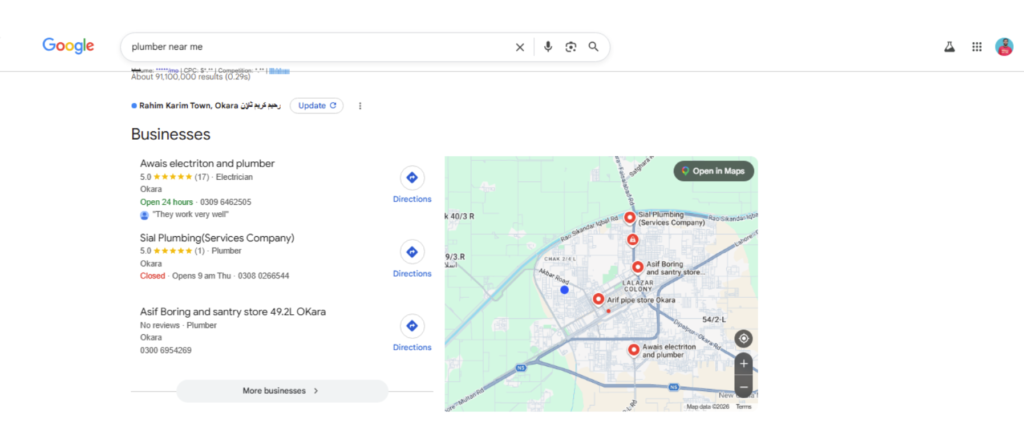Viewport: 1024px width, 425px height.
Task: Click Update location button
Action: (317, 106)
